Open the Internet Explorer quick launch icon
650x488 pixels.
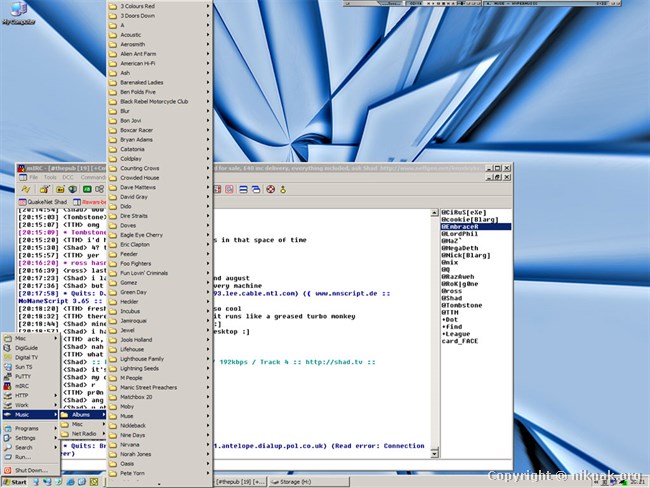(x=70, y=482)
